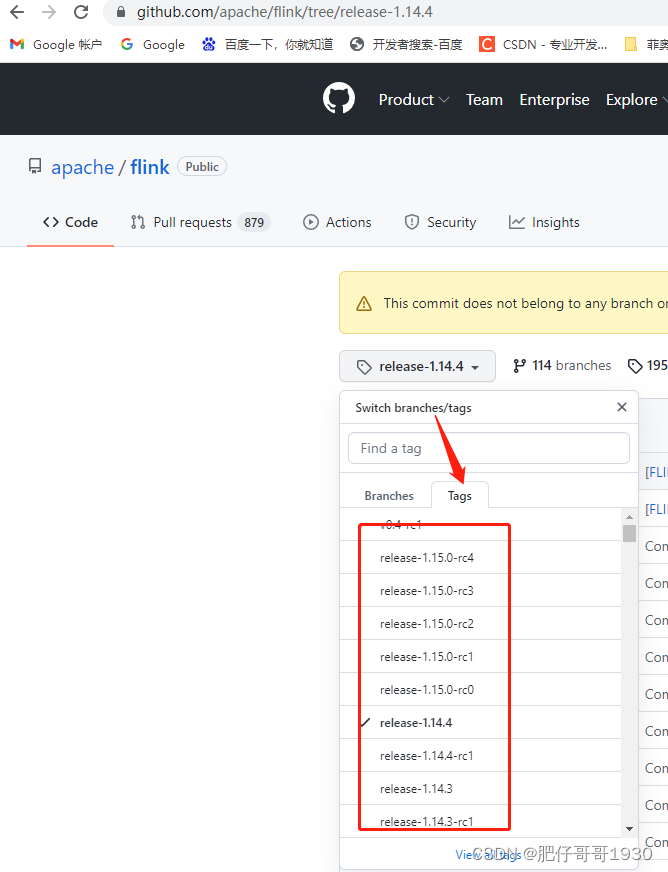The height and width of the screenshot is (872, 668).
Task: Click the address bar URL
Action: (284, 12)
